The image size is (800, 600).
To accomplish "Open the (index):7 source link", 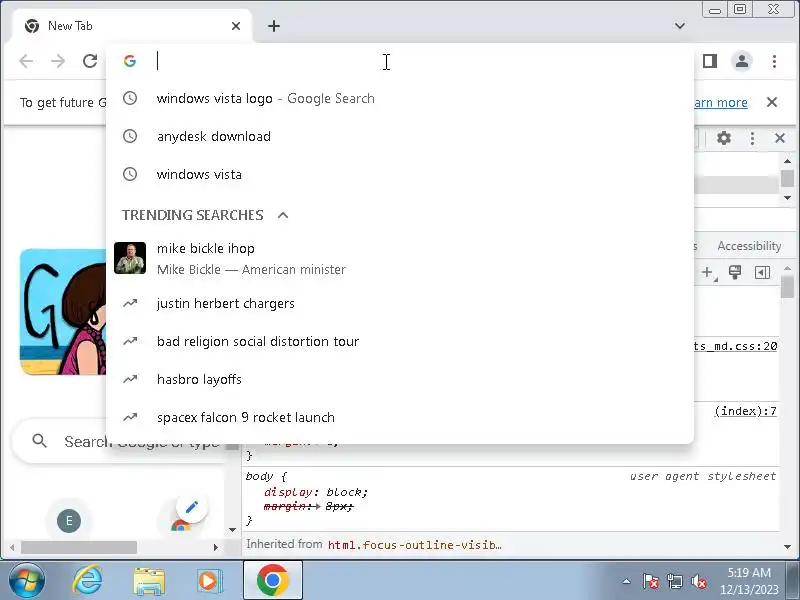I will (745, 411).
